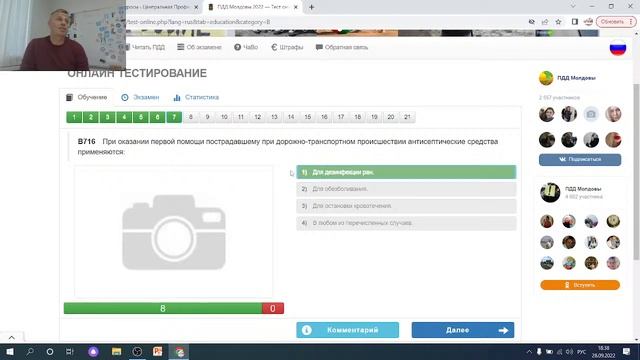Viewport: 640px width, 360px height.
Task: Go to question 4
Action: coord(124,117)
